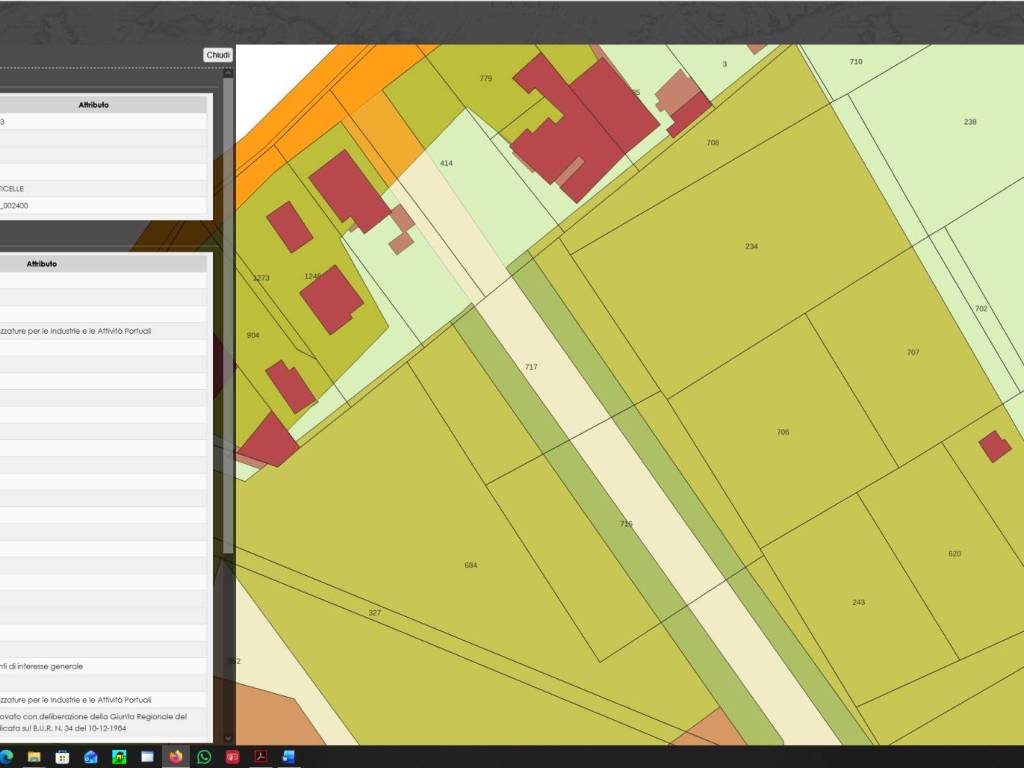The height and width of the screenshot is (768, 1024).
Task: Open File Explorer from the taskbar
Action: click(x=34, y=757)
